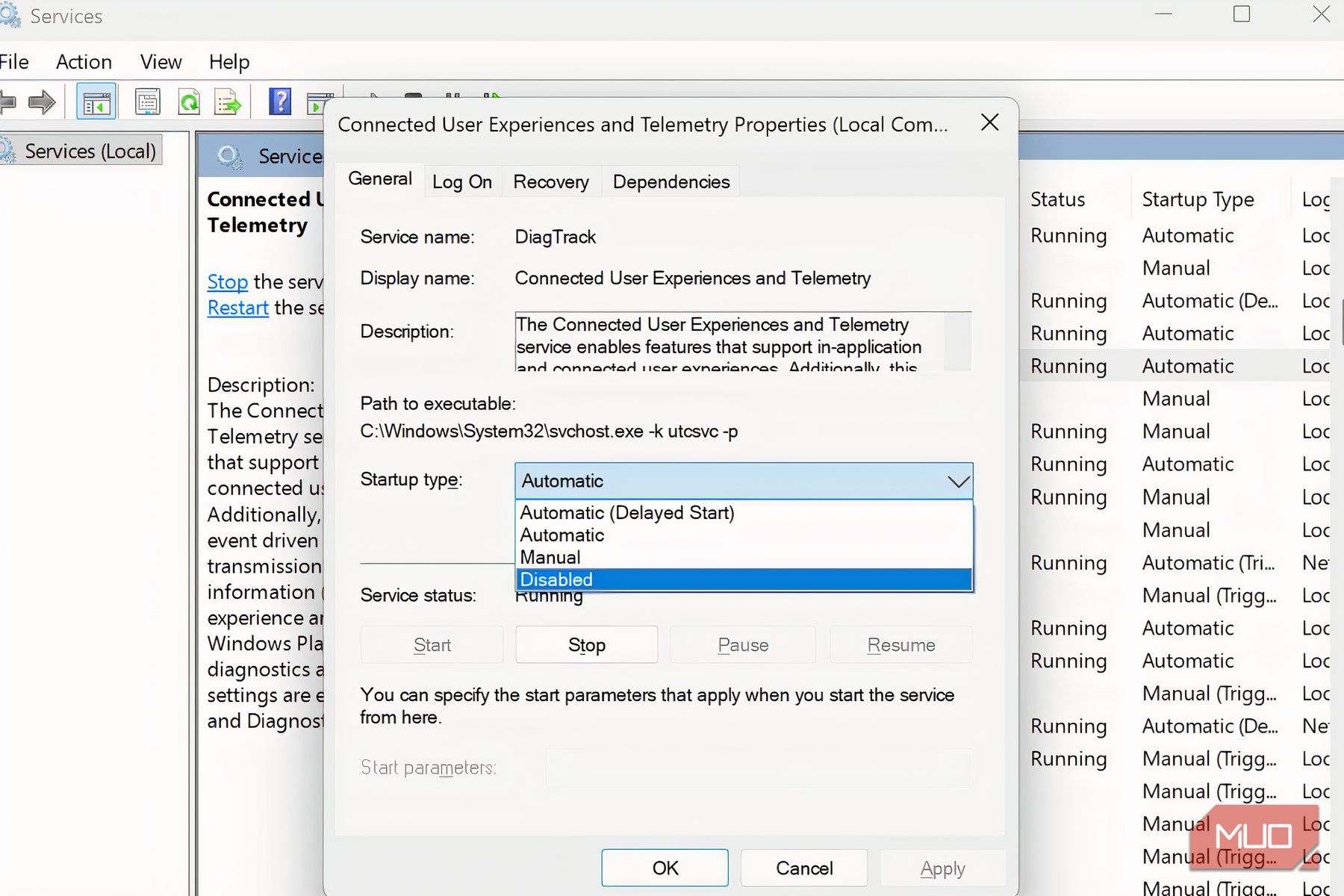This screenshot has width=1344, height=896.
Task: Click the Export List toolbar icon
Action: (228, 102)
